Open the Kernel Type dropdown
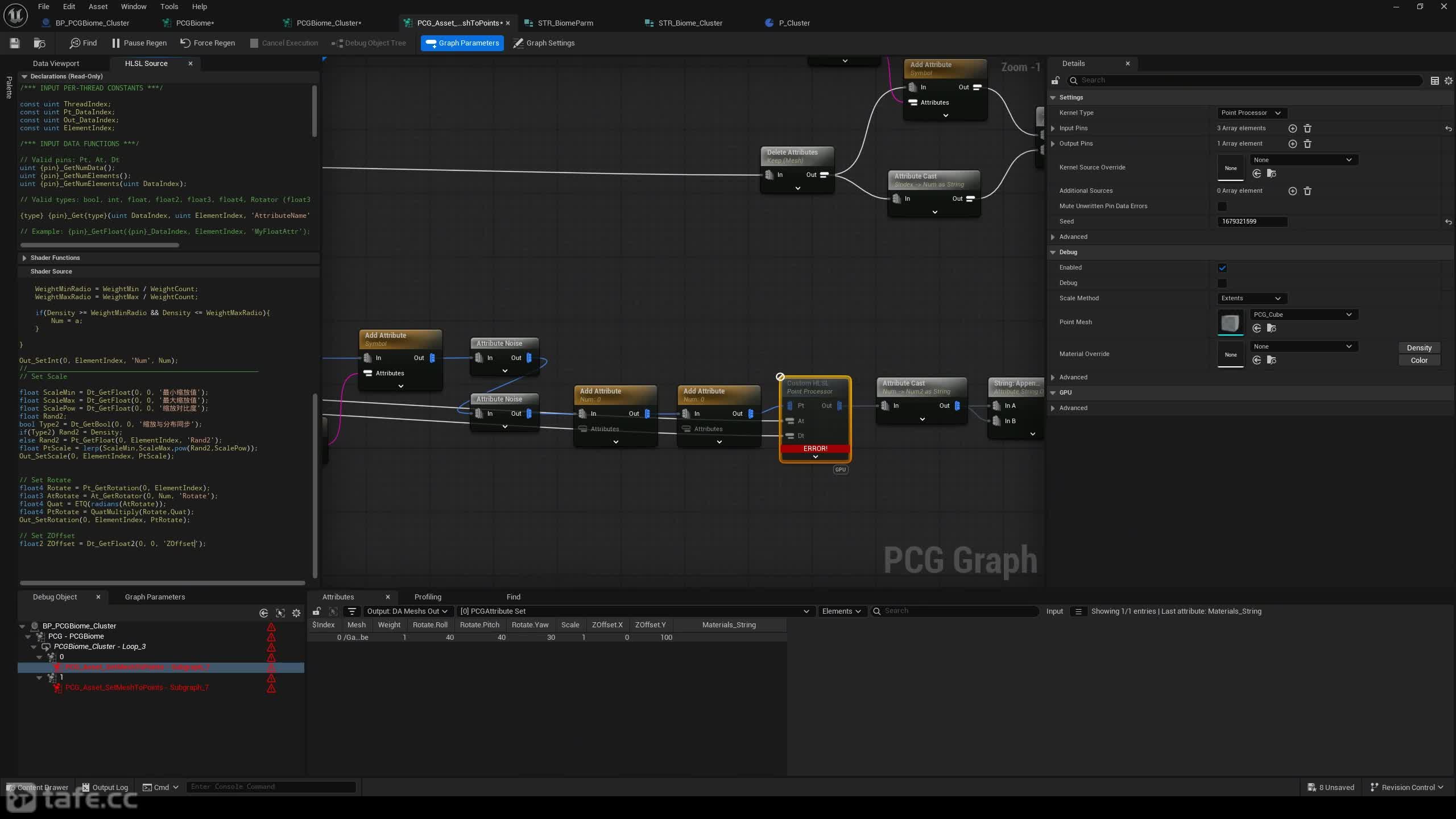The width and height of the screenshot is (1456, 819). pyautogui.click(x=1251, y=113)
